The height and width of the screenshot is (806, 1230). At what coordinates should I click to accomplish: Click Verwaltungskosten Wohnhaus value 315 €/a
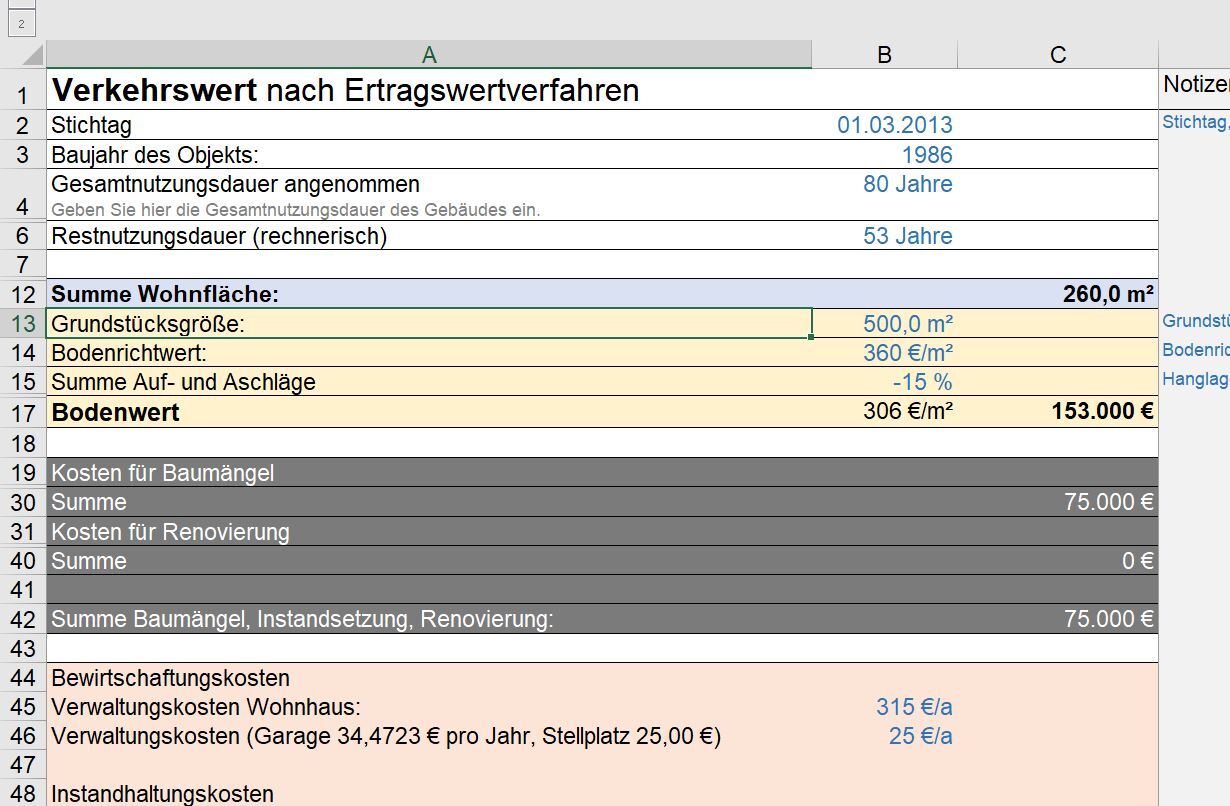click(913, 707)
